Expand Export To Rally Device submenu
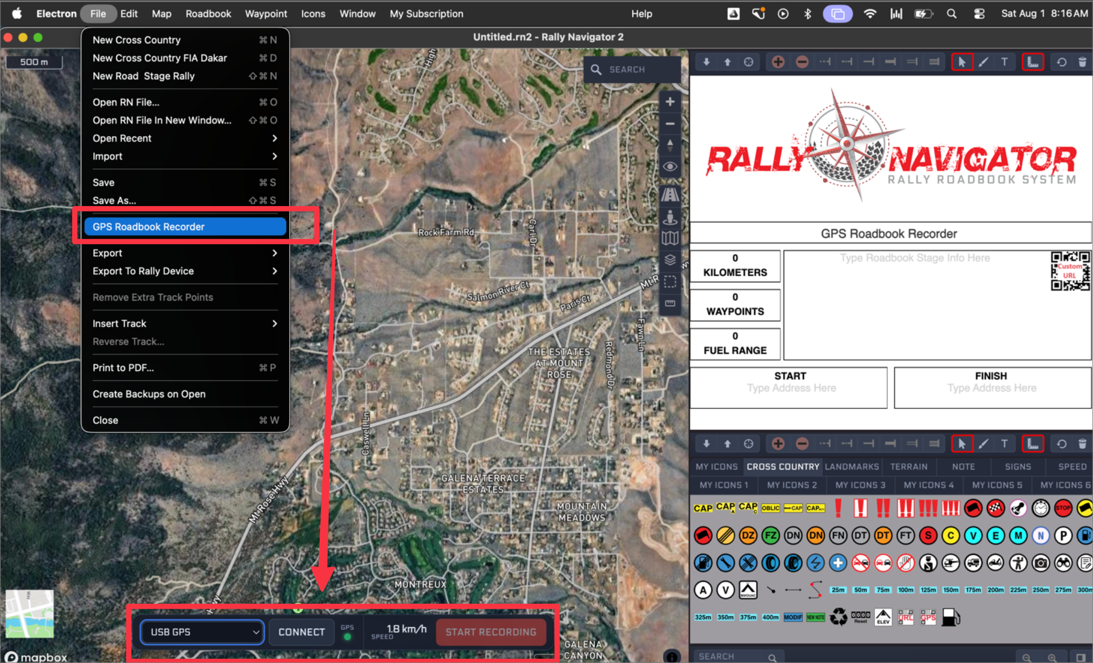Viewport: 1093px width, 663px height. coord(185,271)
